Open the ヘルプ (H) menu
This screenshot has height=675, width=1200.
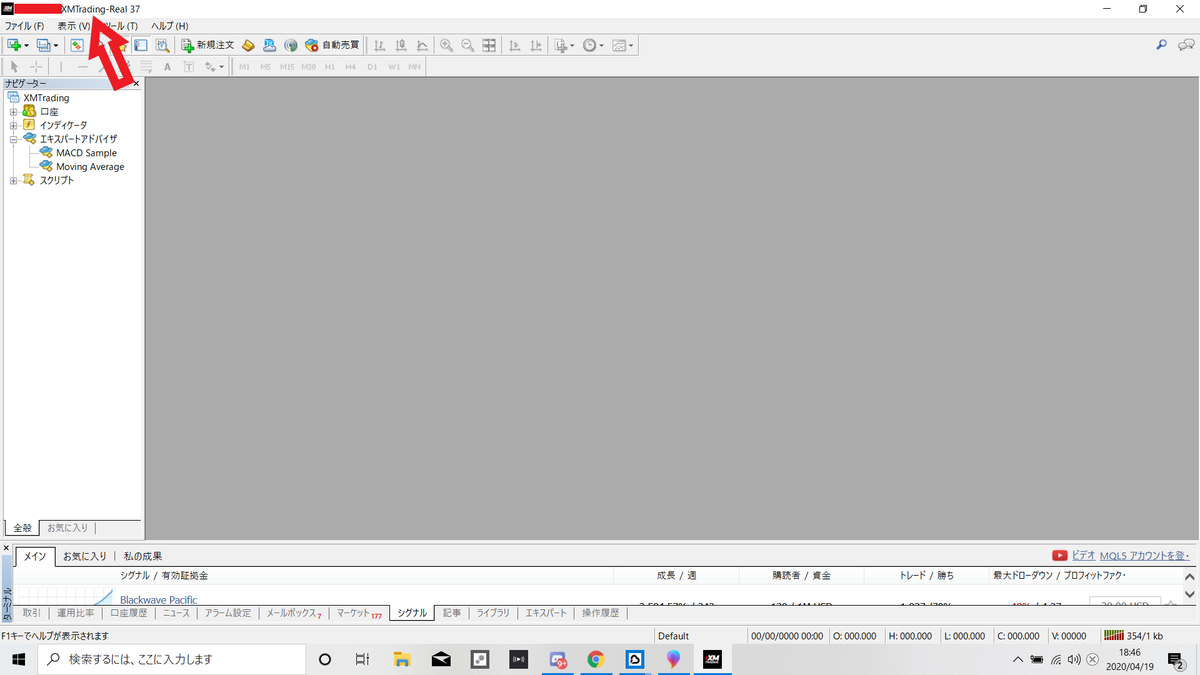[x=169, y=25]
